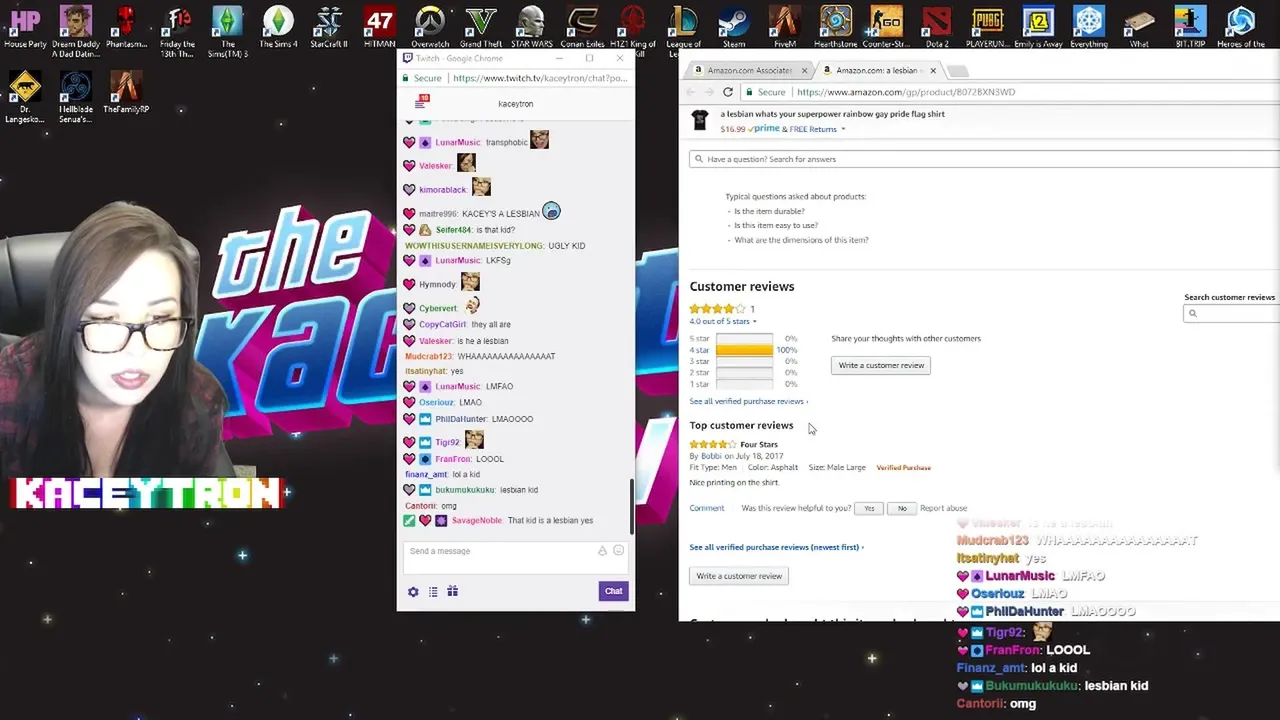Launch Grand Theft Auto V shortcut

[x=481, y=27]
